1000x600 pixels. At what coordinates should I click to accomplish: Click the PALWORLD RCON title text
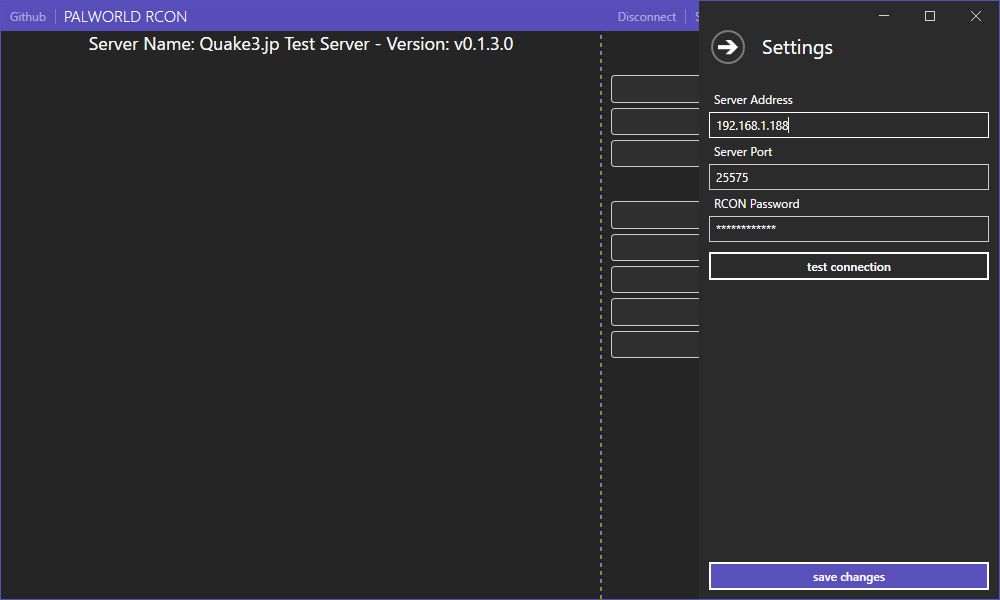pyautogui.click(x=125, y=17)
